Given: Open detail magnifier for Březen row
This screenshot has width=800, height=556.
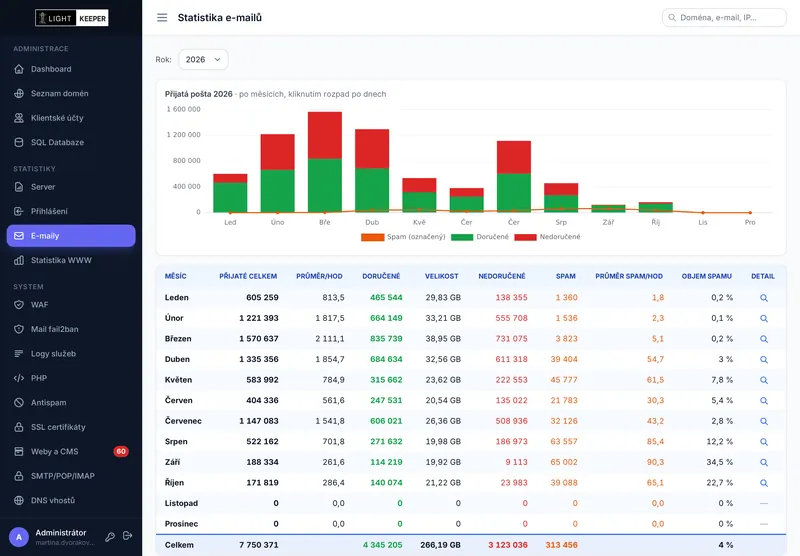Looking at the screenshot, I should click(764, 339).
